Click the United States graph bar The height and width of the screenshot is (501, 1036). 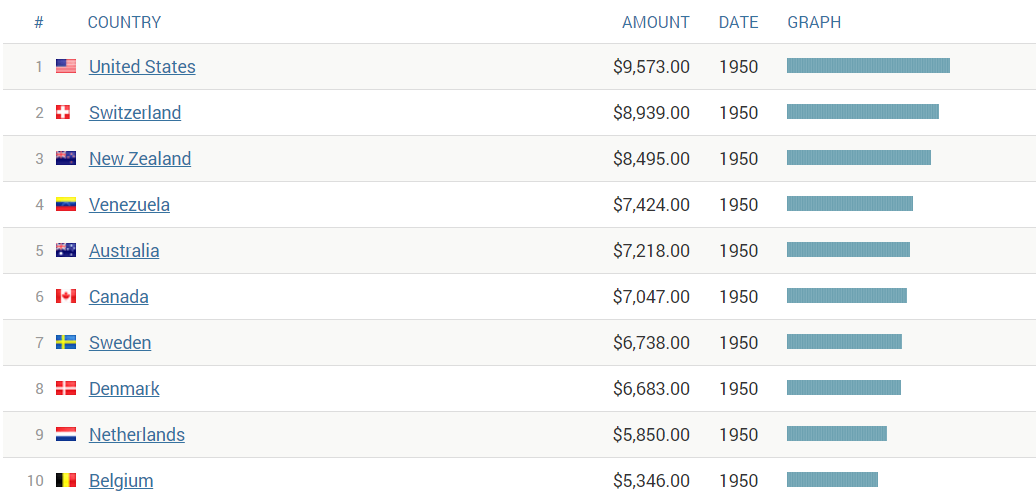click(868, 65)
